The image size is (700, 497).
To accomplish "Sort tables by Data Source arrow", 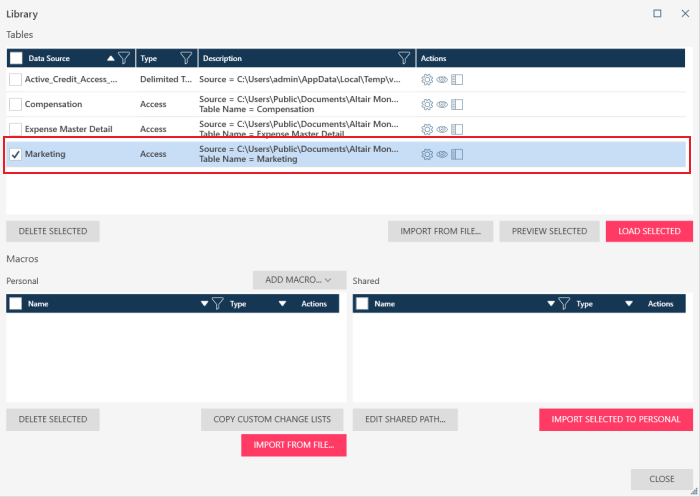I will tap(109, 58).
